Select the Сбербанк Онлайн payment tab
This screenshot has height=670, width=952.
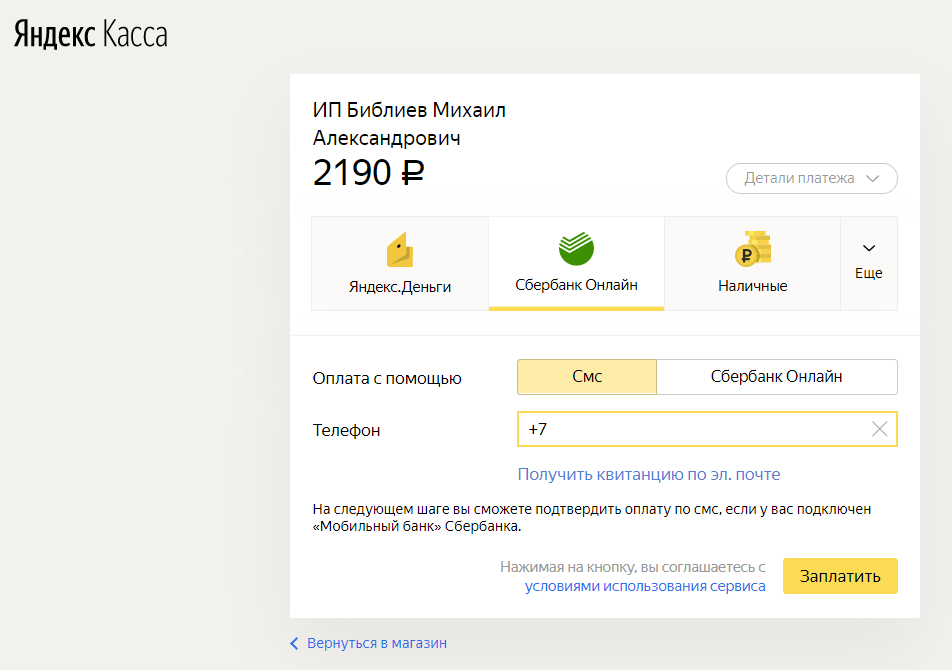(576, 263)
